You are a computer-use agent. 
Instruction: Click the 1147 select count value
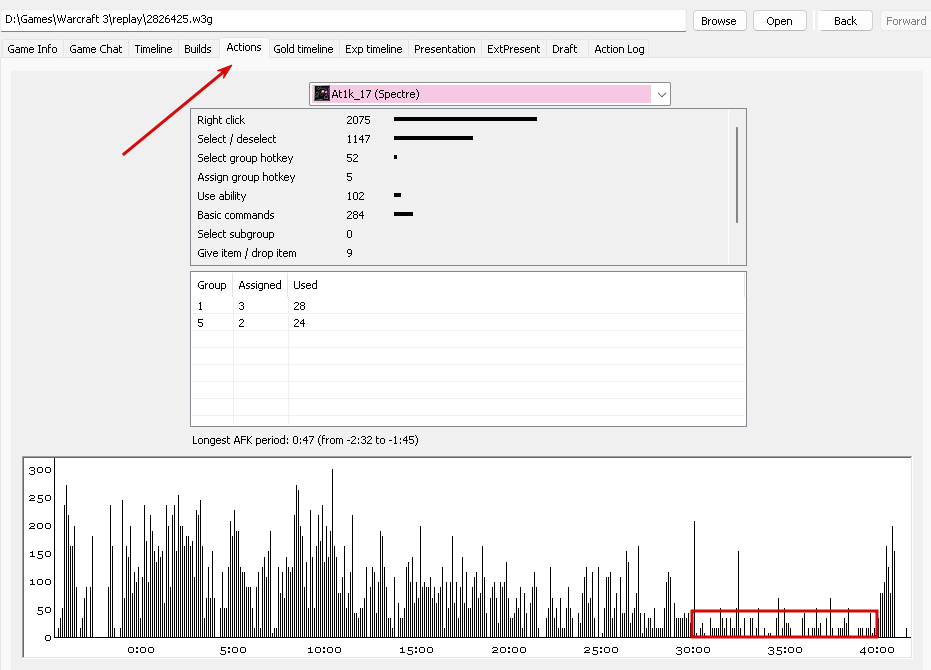358,139
